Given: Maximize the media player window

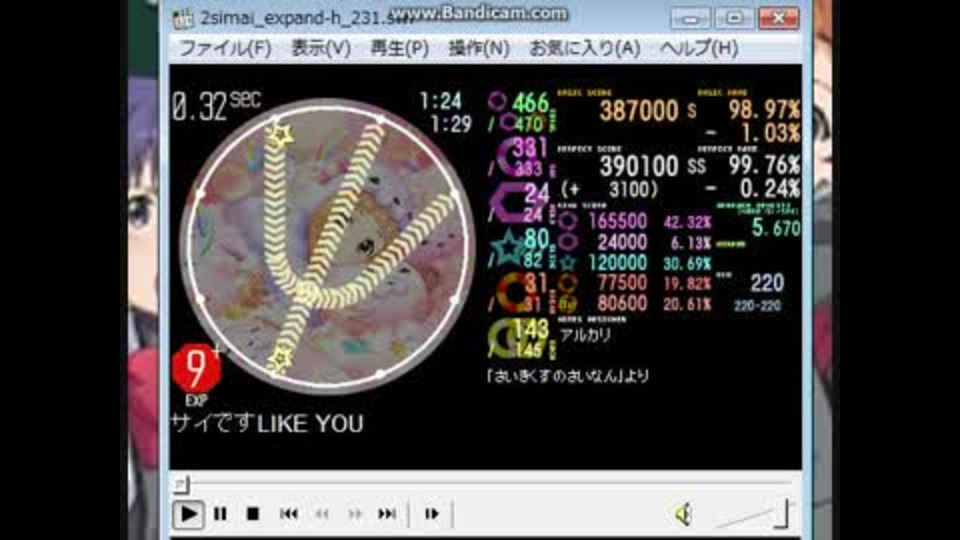Looking at the screenshot, I should (734, 18).
